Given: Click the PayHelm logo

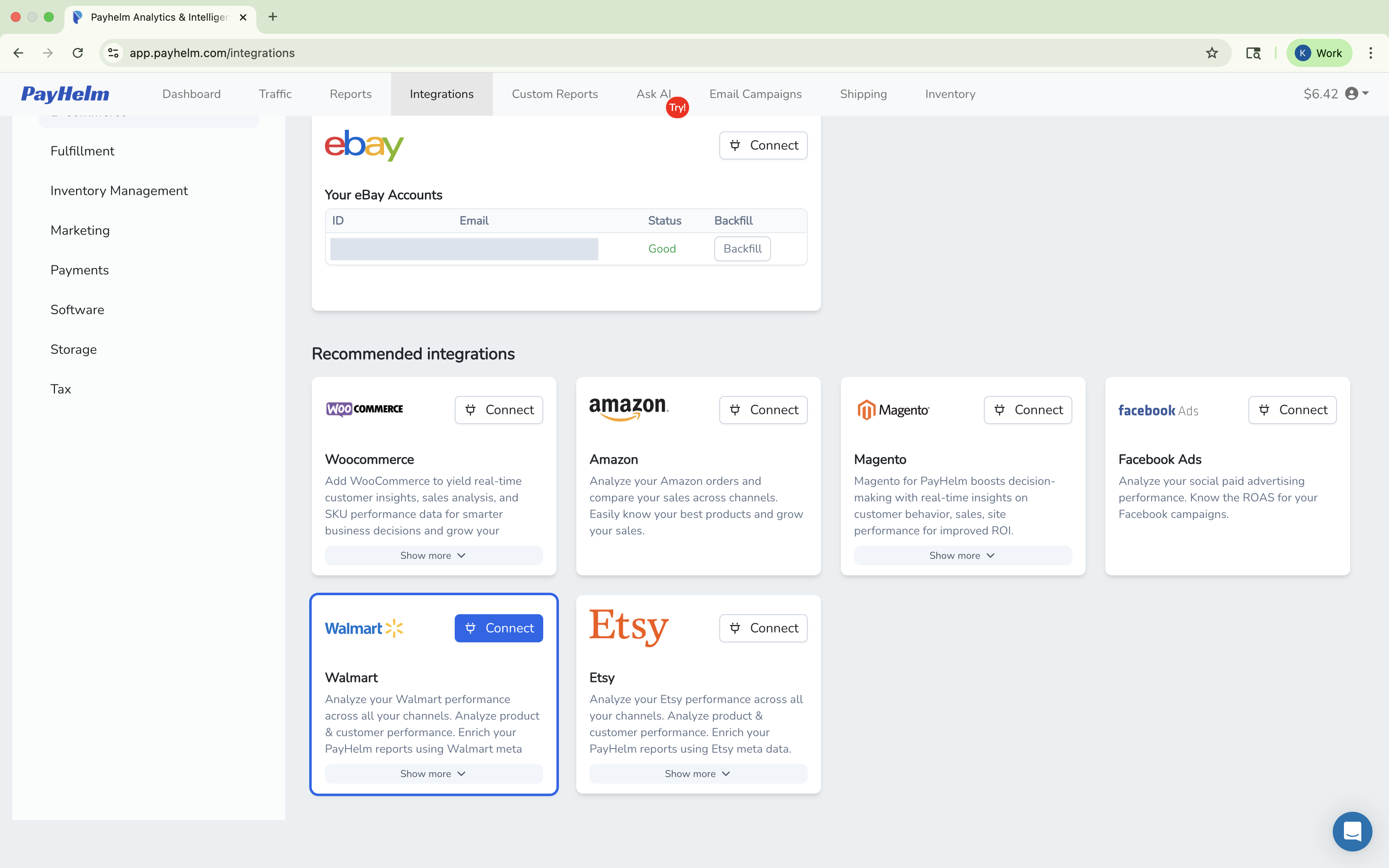Looking at the screenshot, I should point(65,94).
